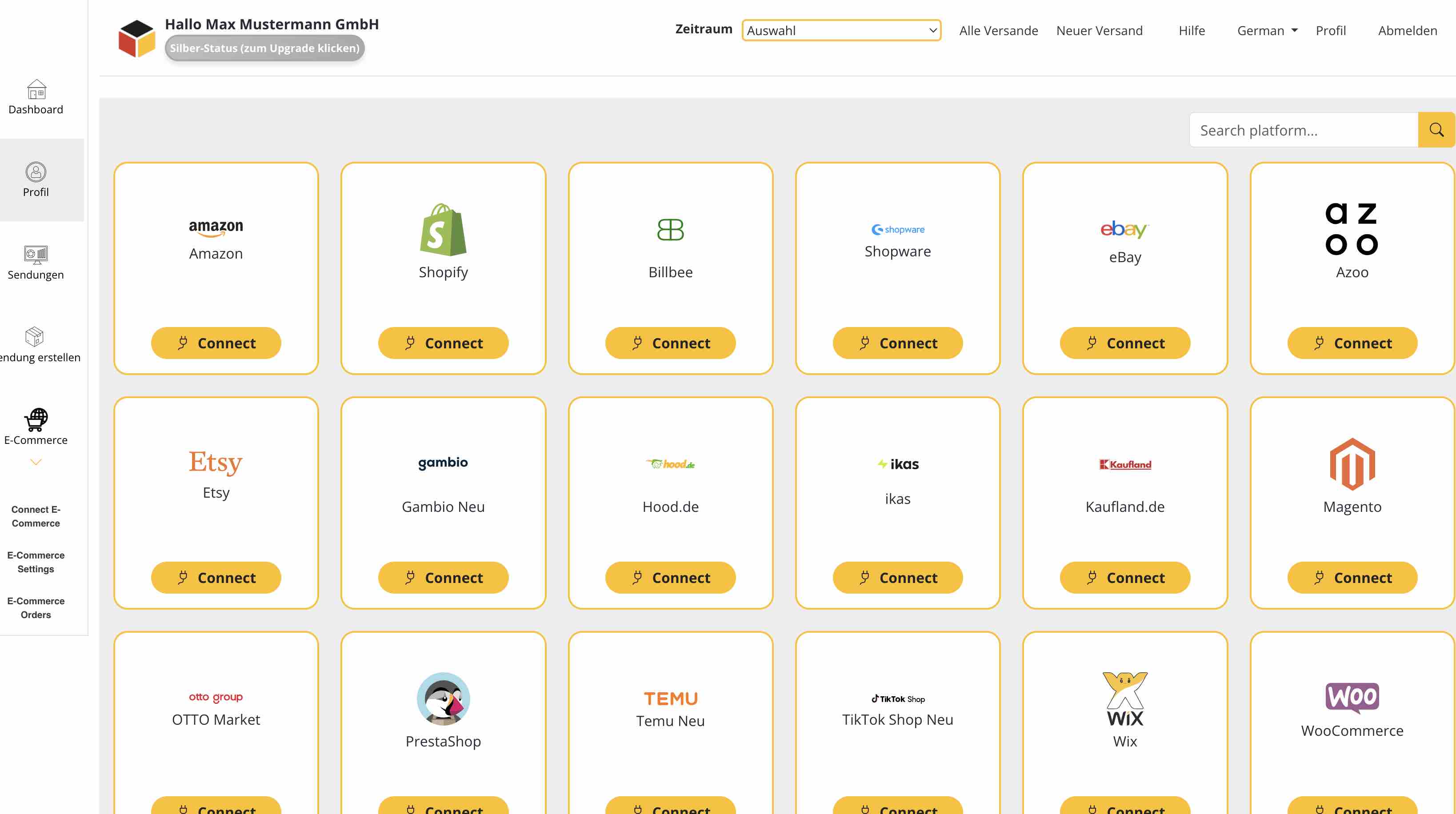Select the Kaufland logo
This screenshot has height=814, width=1456.
1125,464
